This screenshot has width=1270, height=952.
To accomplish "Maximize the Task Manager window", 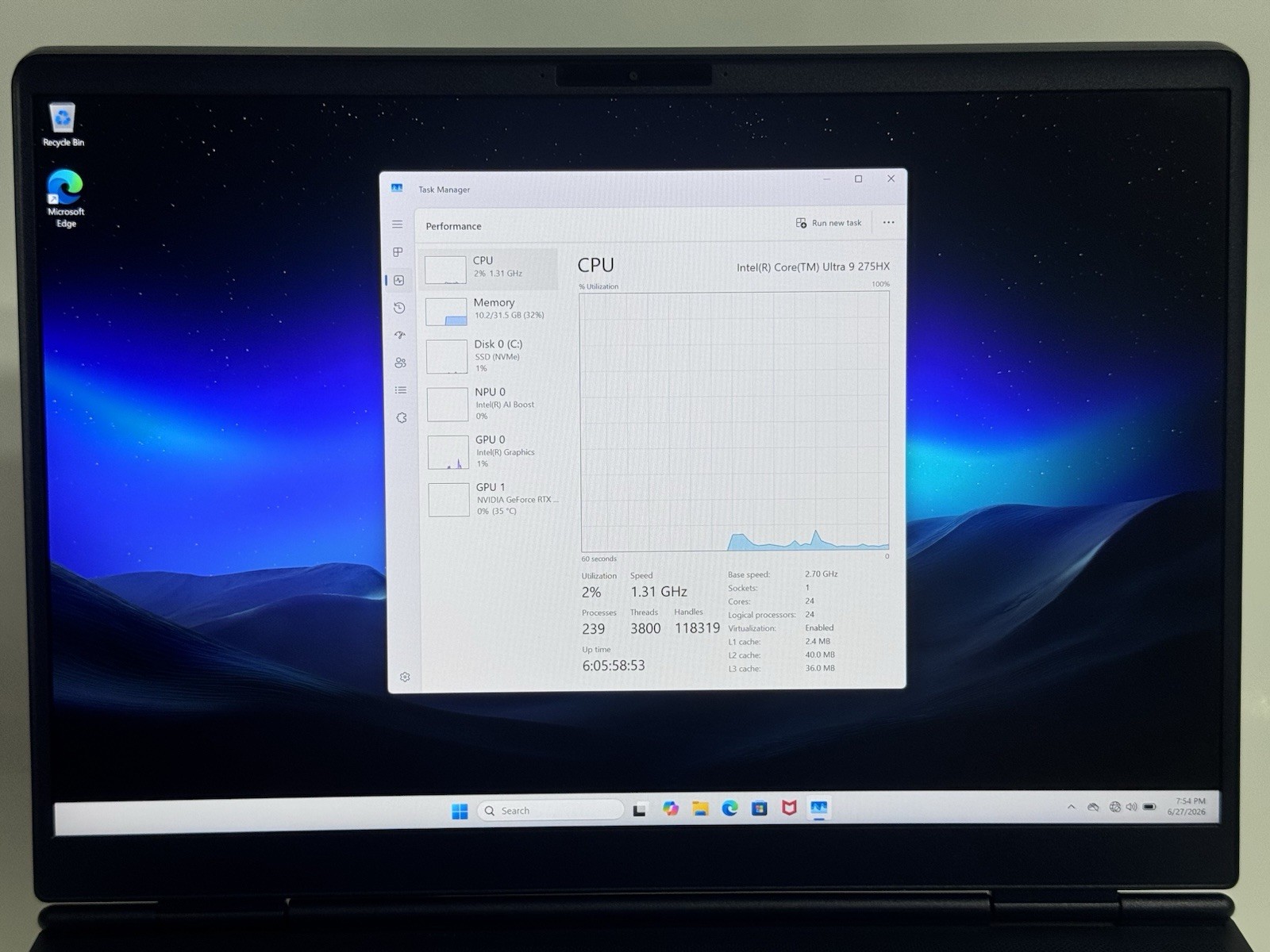I will (x=858, y=179).
